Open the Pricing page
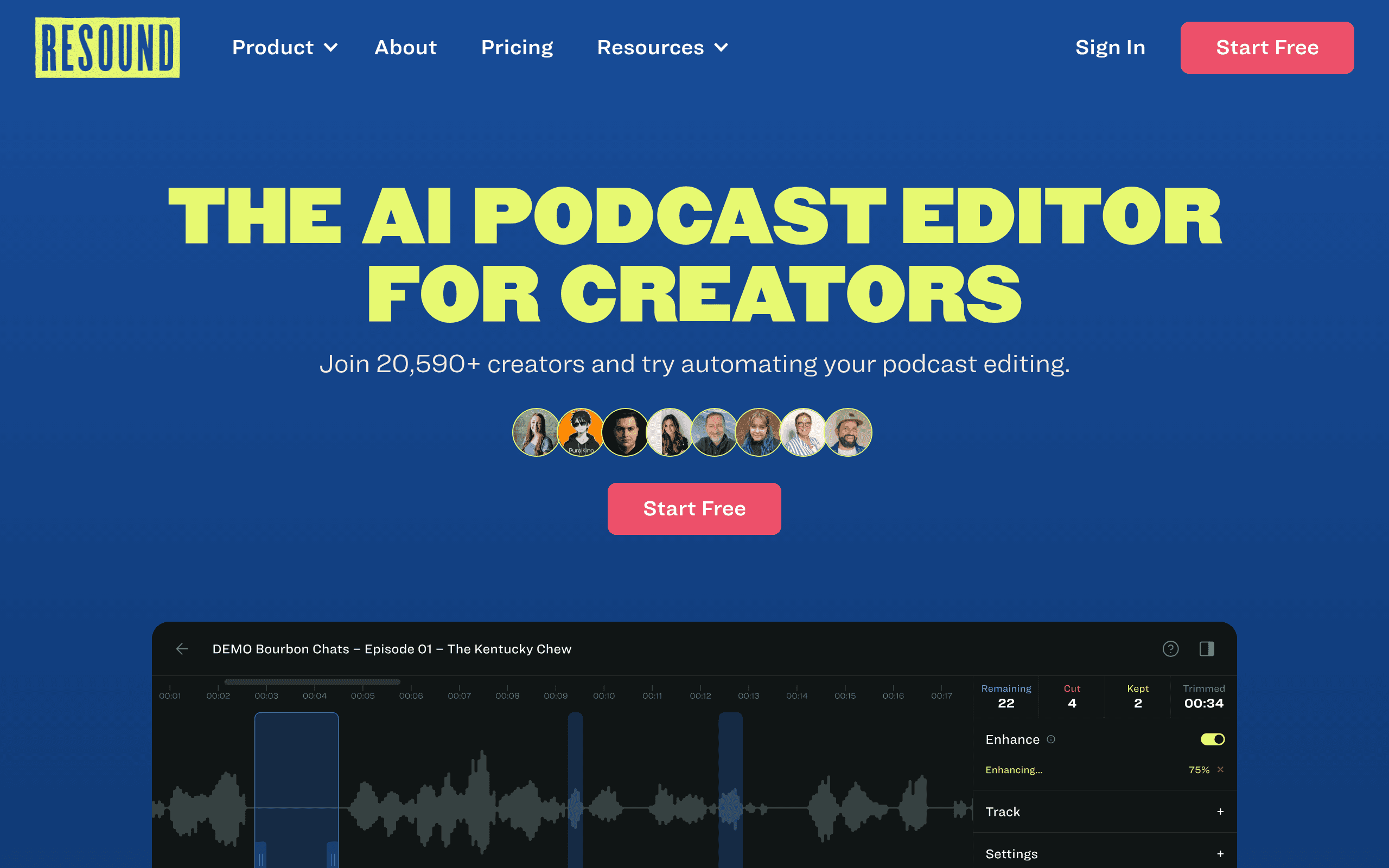1389x868 pixels. [x=517, y=47]
